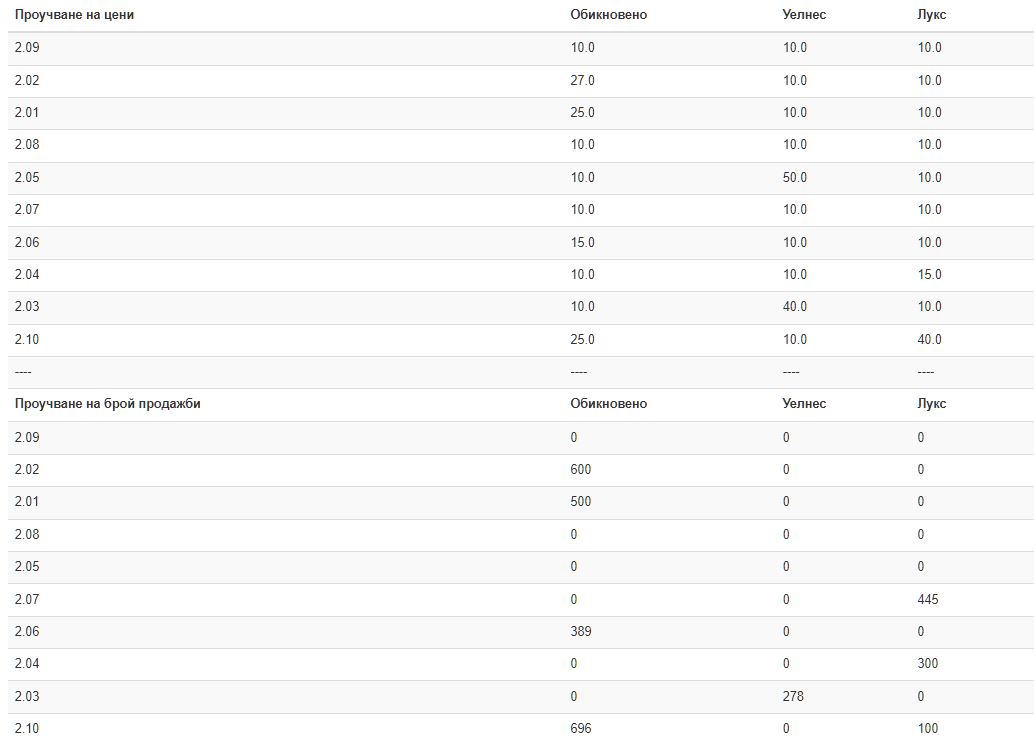Click the 389 sales value in row 2.06
Viewport: 1036px width, 744px height.
[581, 631]
